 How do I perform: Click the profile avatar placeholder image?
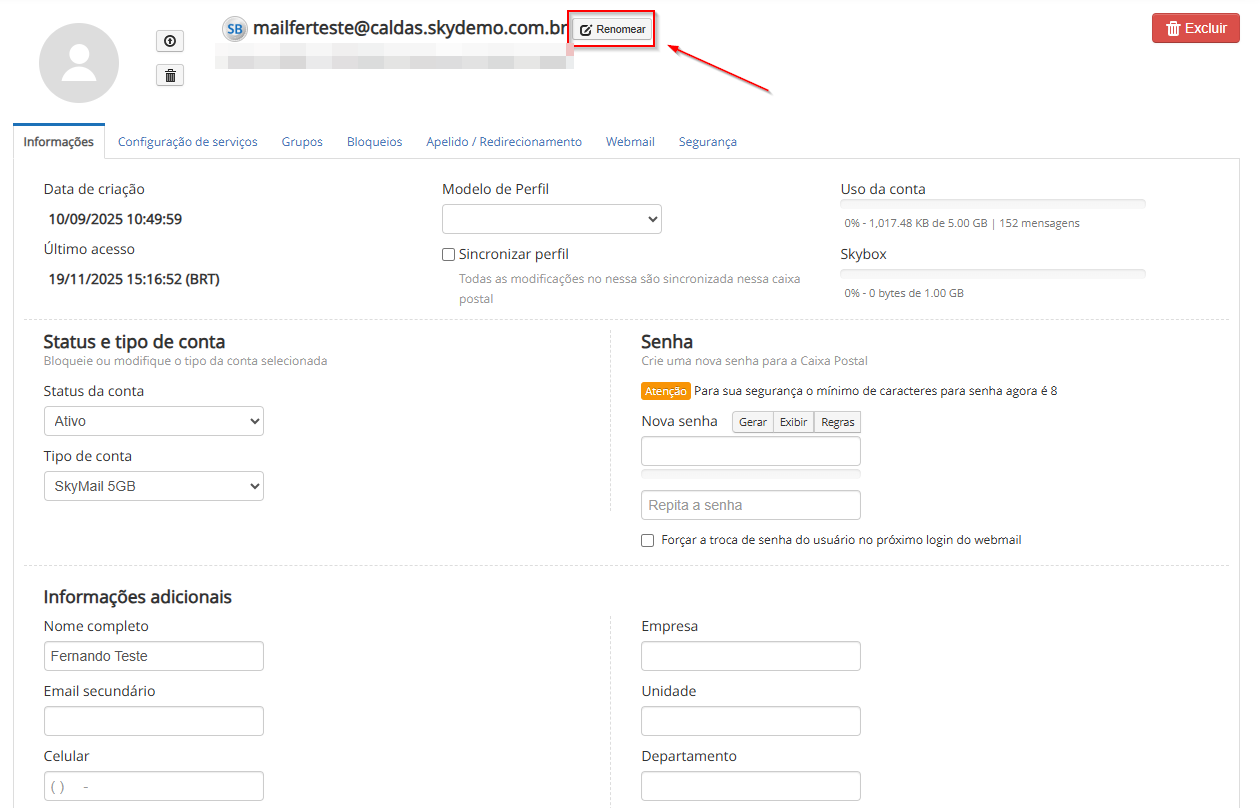[79, 63]
